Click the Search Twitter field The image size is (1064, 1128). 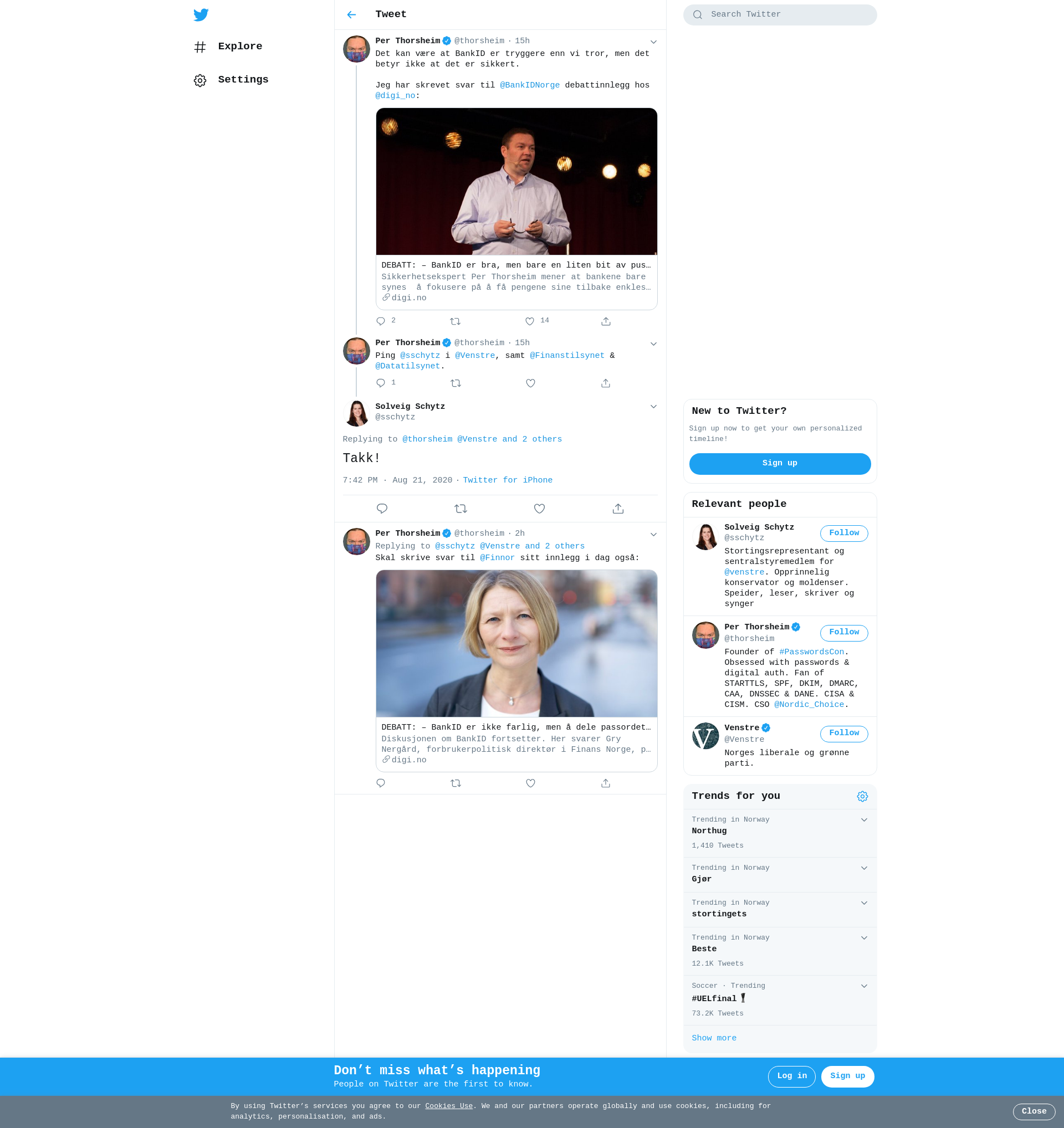click(780, 15)
